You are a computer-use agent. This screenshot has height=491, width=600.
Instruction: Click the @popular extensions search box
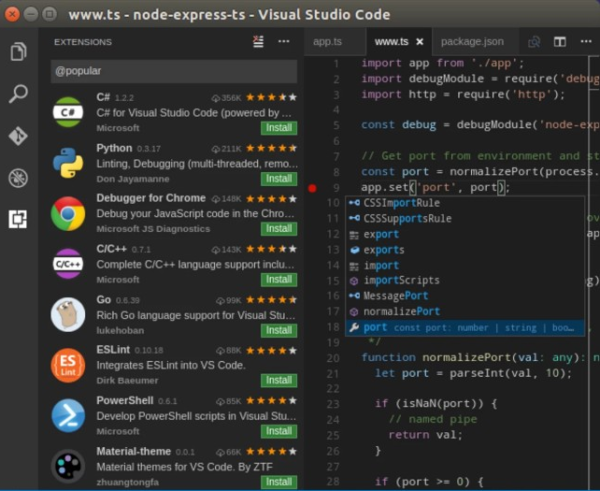tap(174, 71)
